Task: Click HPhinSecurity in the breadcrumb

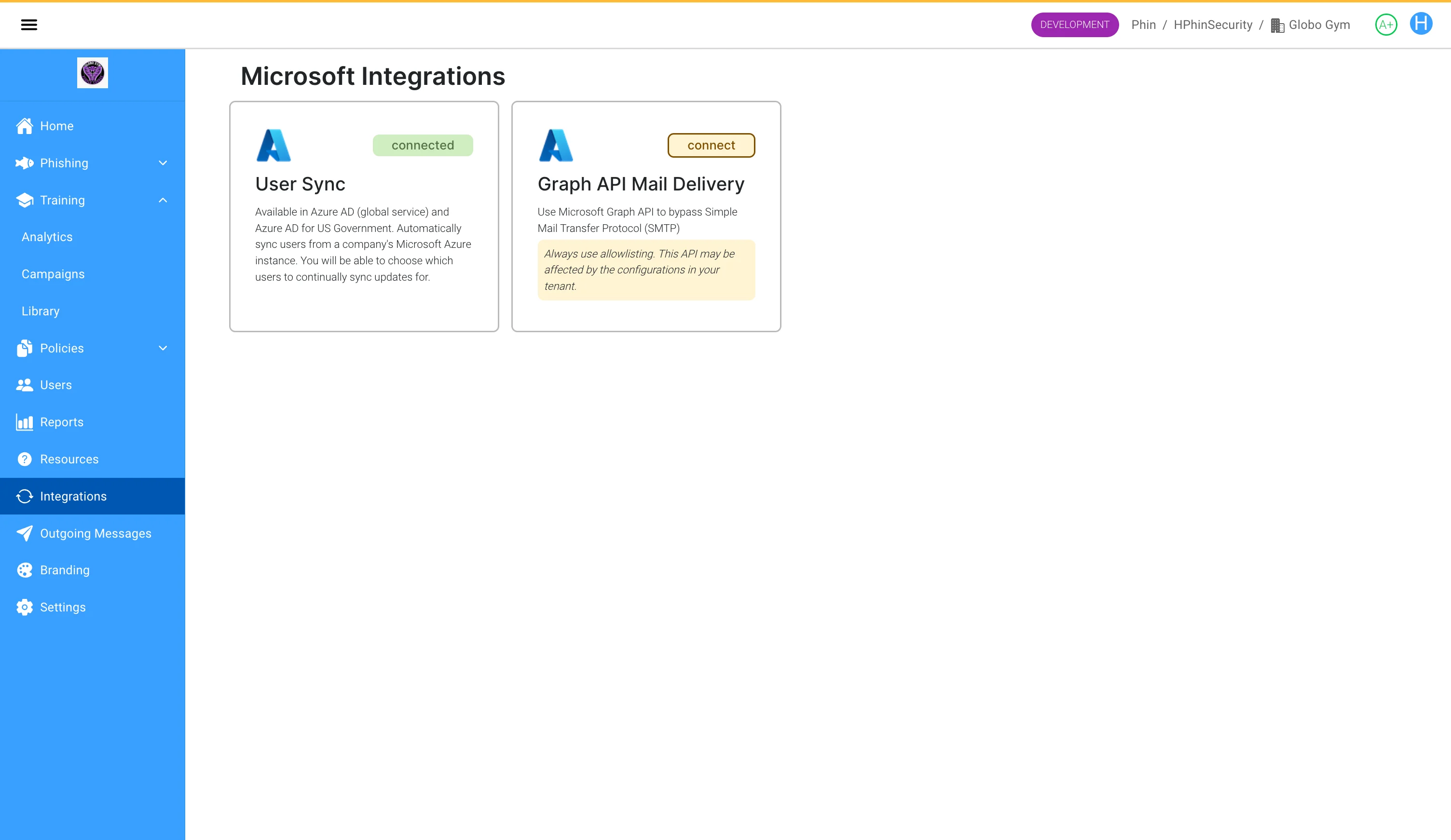Action: click(x=1213, y=25)
